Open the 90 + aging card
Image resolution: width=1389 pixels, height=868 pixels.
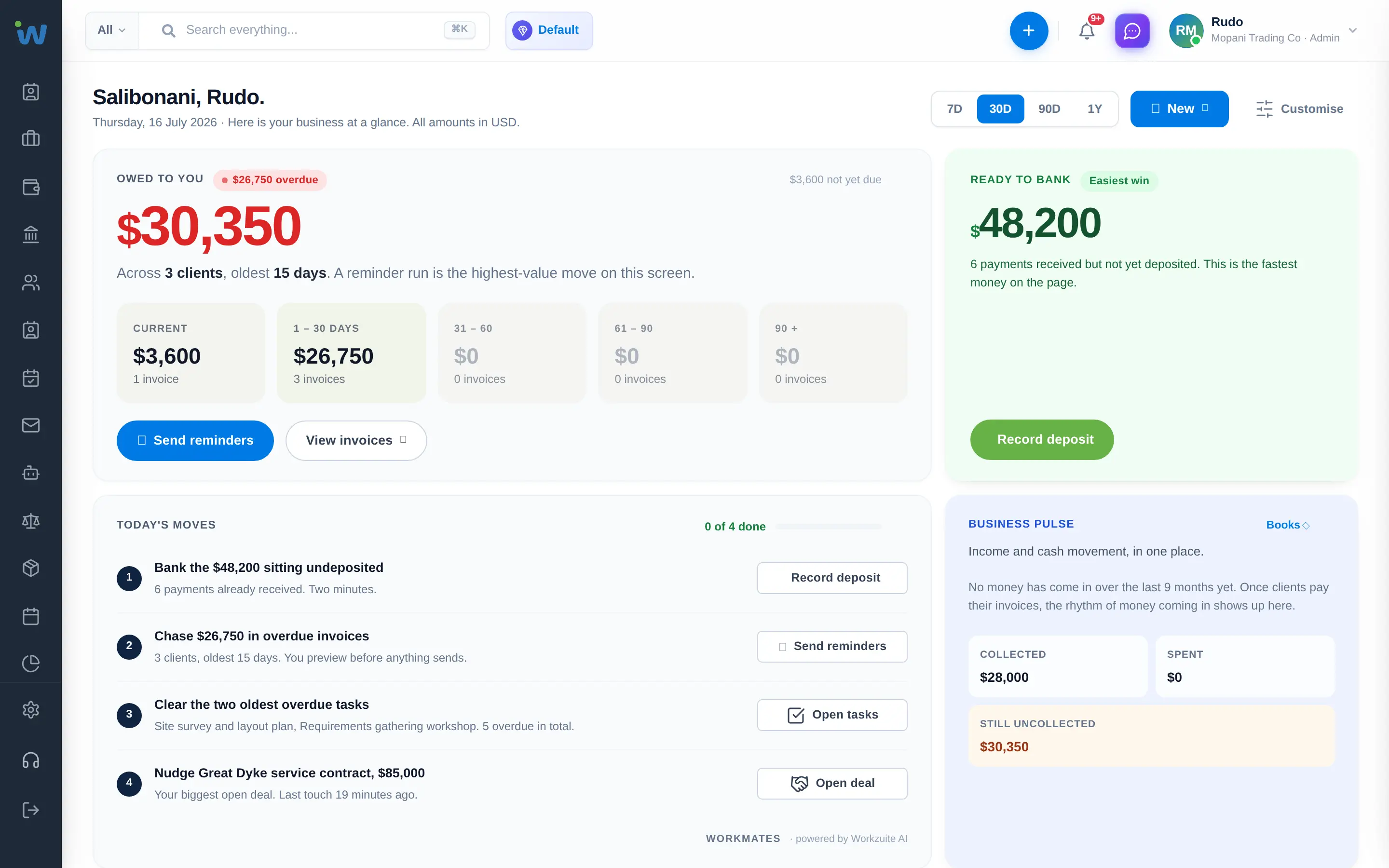tap(833, 353)
